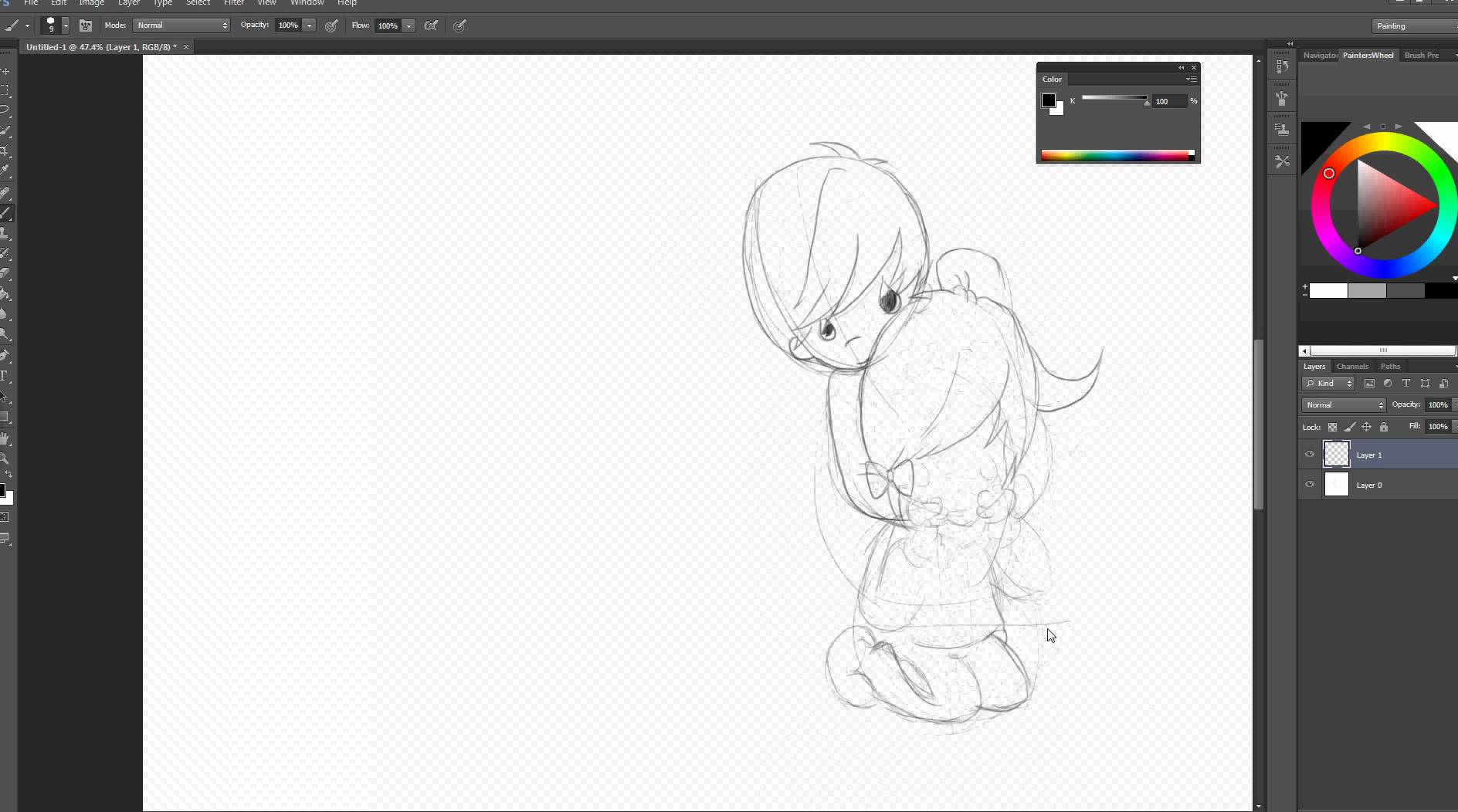Image resolution: width=1458 pixels, height=812 pixels.
Task: Switch to the Channels tab
Action: click(1352, 367)
